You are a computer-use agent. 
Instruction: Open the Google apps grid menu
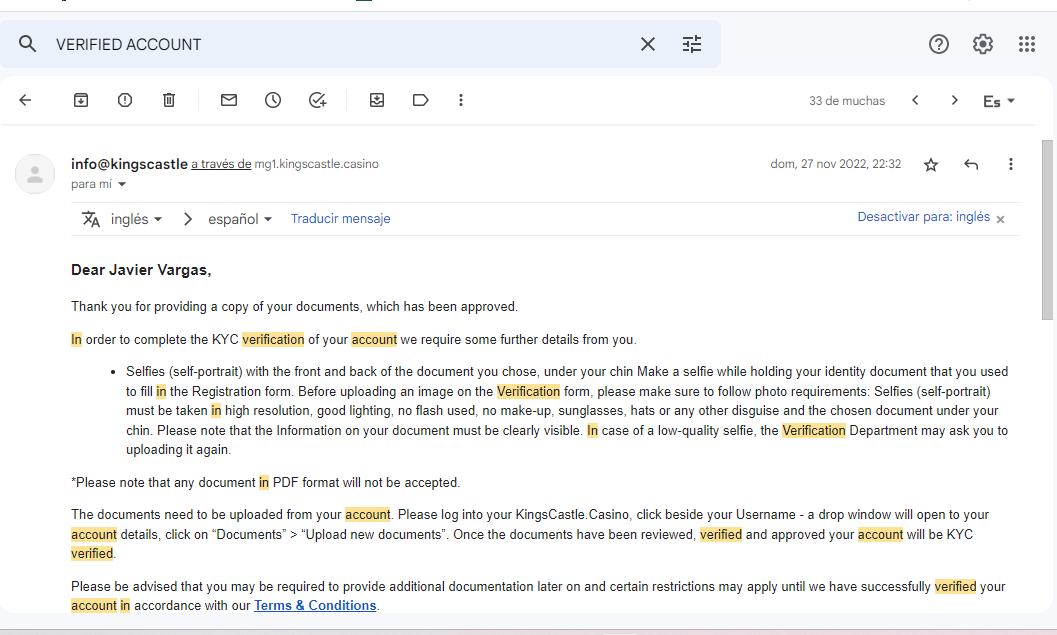1026,44
